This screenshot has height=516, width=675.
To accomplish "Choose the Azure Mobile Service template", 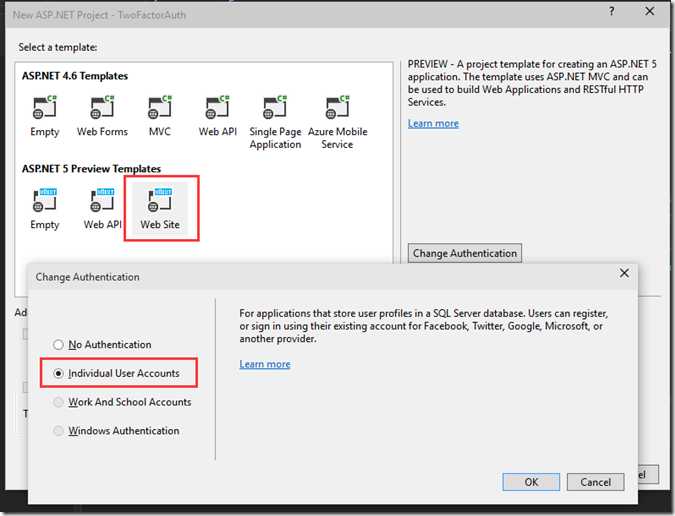I will (x=338, y=121).
